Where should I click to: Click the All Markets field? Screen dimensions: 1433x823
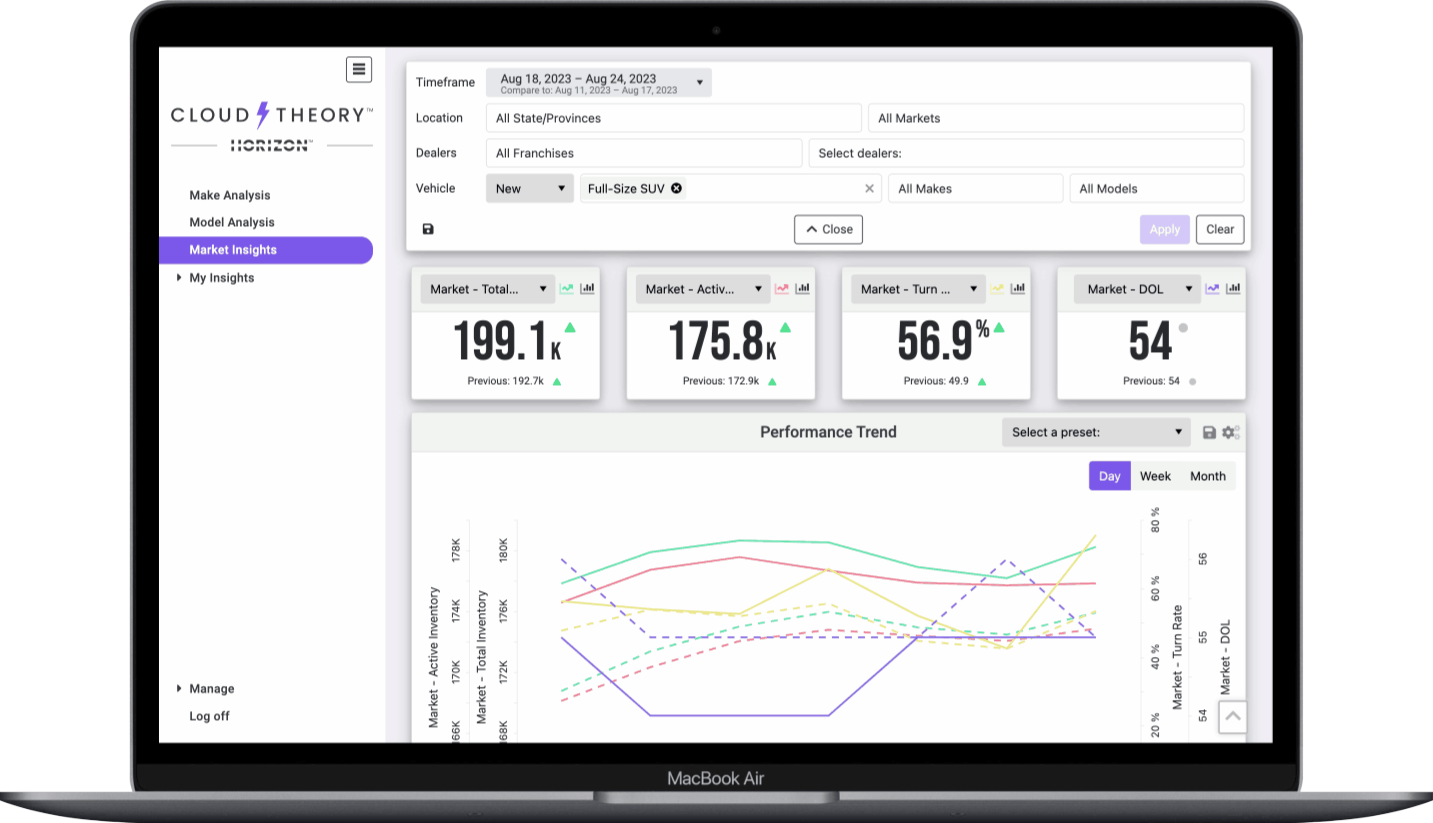[x=1056, y=118]
